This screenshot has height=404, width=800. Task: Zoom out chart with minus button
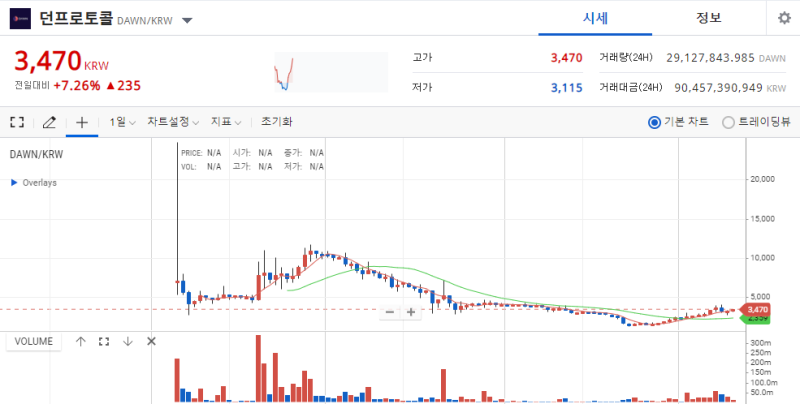pos(390,312)
